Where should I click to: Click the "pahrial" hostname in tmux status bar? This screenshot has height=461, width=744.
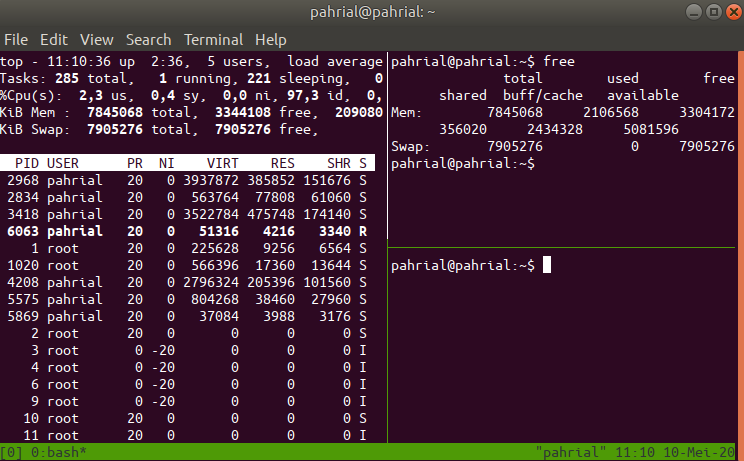tap(571, 452)
